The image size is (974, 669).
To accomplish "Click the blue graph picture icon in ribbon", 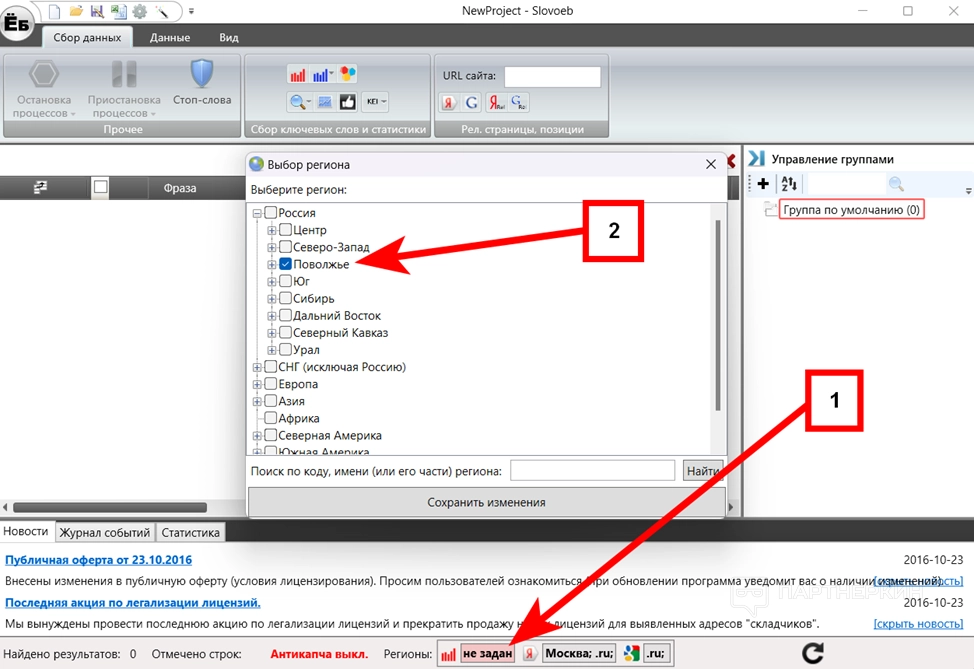I will (325, 102).
